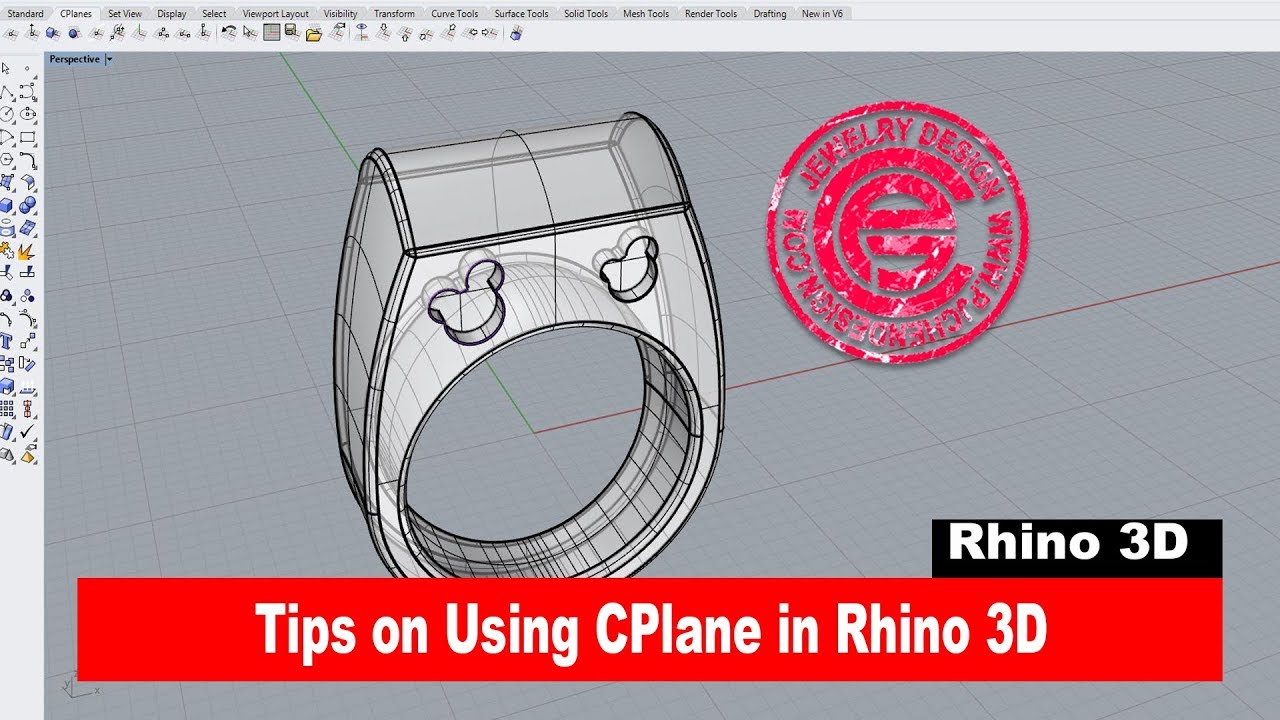Select the CPlanes tab

pyautogui.click(x=76, y=14)
